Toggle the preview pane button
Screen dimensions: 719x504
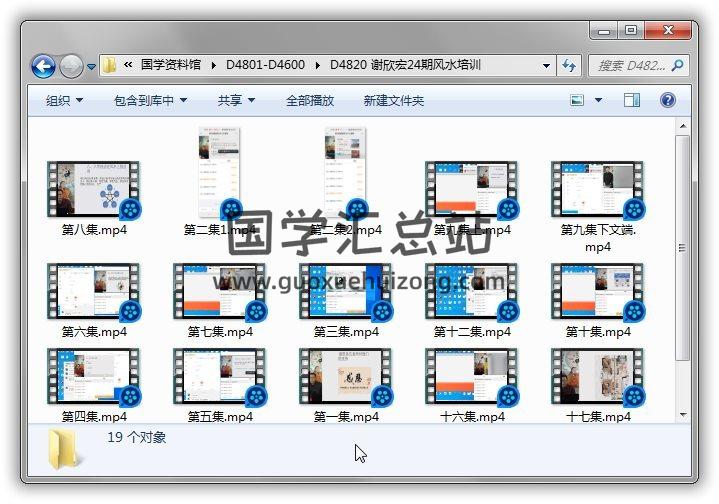pyautogui.click(x=631, y=100)
